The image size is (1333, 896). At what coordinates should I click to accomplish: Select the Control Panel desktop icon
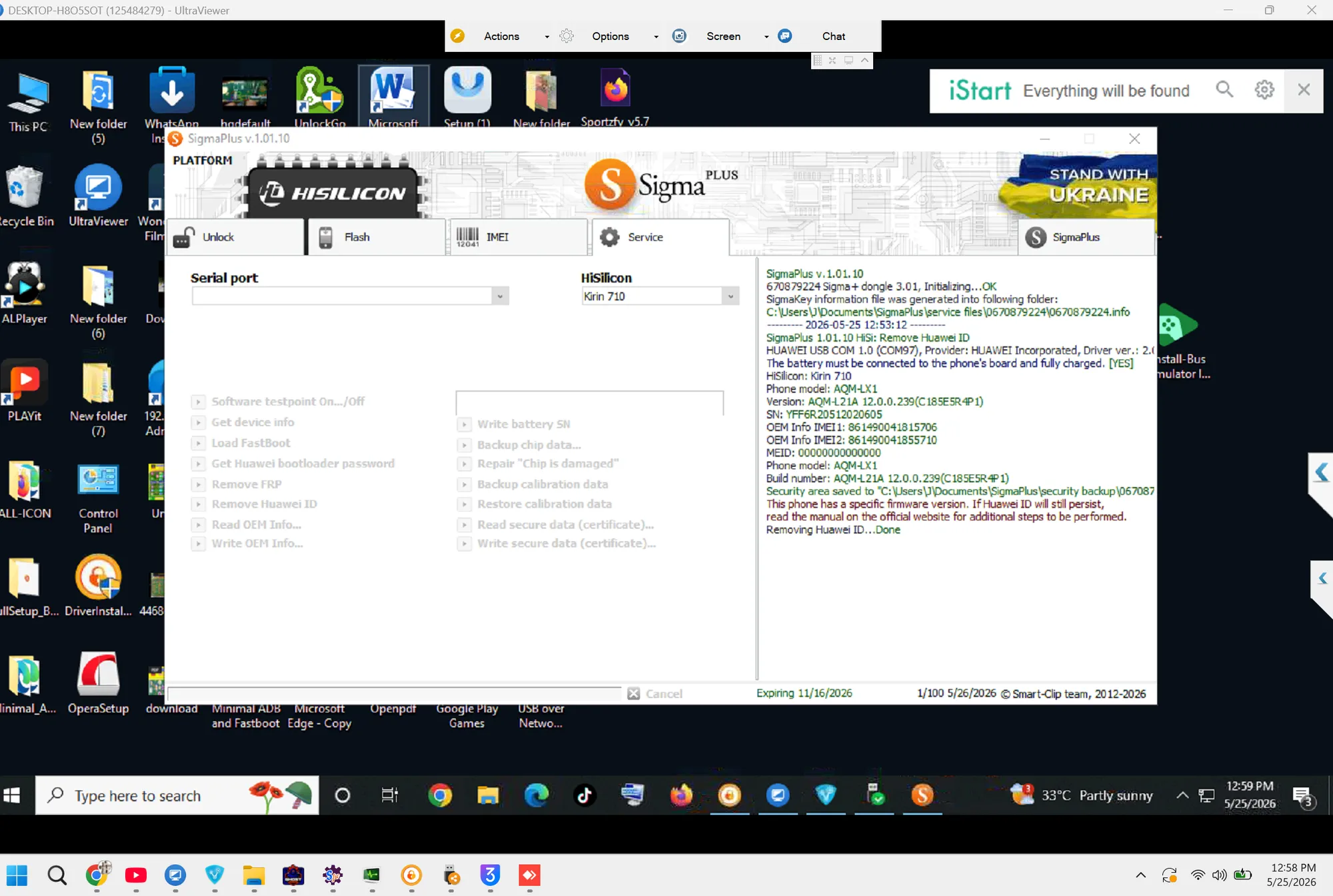(x=98, y=498)
